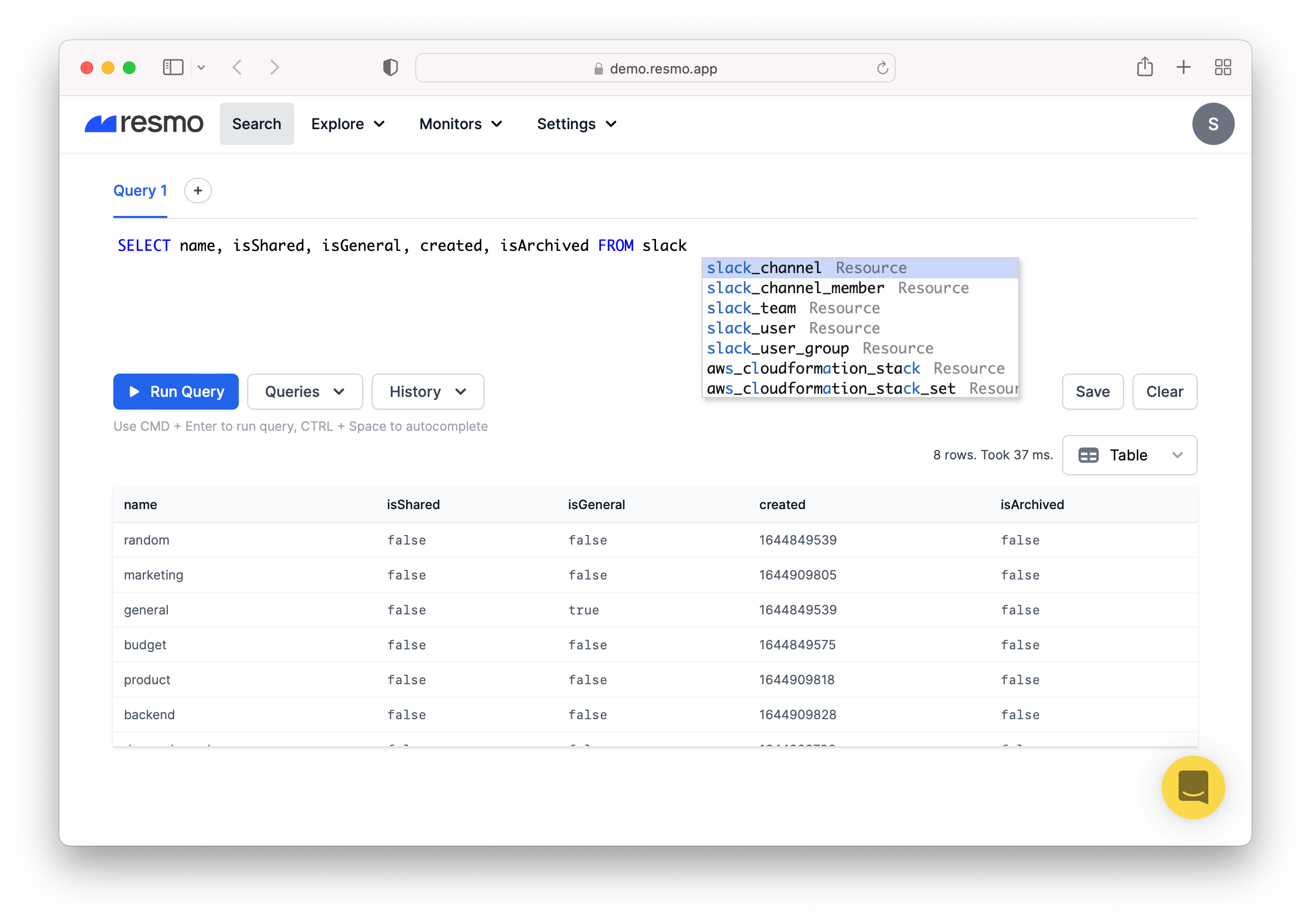Viewport: 1311px width, 924px height.
Task: Click created value 1644849575
Action: 797,645
